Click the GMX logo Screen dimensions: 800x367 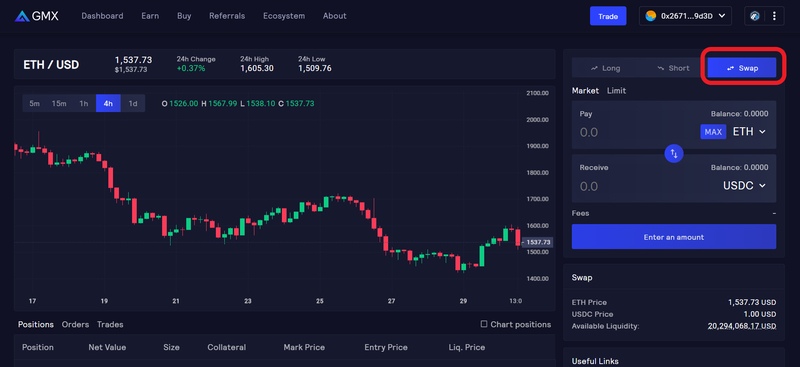(37, 16)
